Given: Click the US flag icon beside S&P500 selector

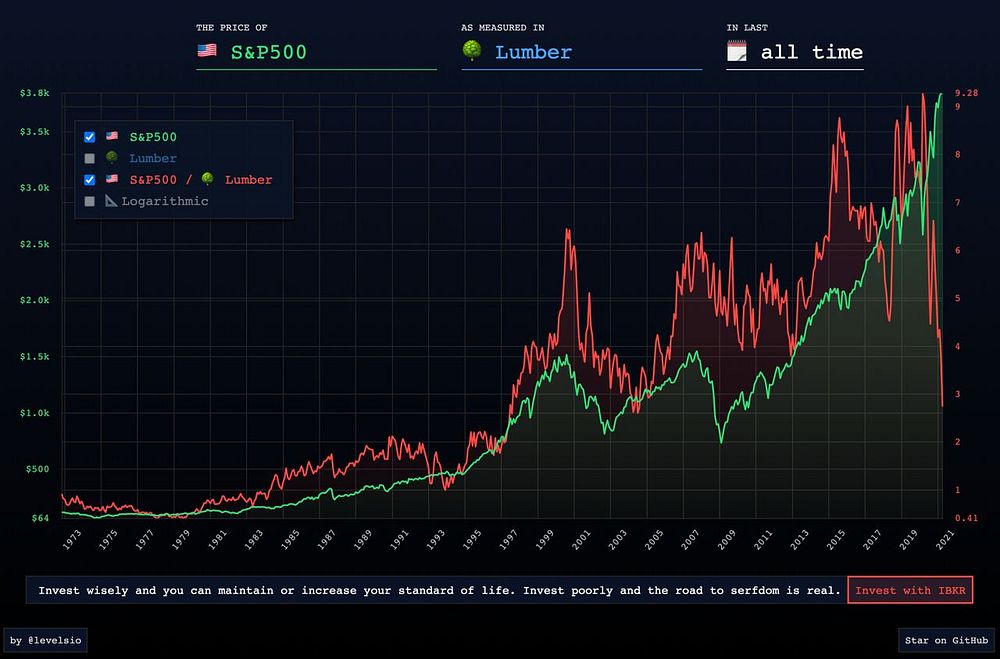Looking at the screenshot, I should tap(207, 50).
